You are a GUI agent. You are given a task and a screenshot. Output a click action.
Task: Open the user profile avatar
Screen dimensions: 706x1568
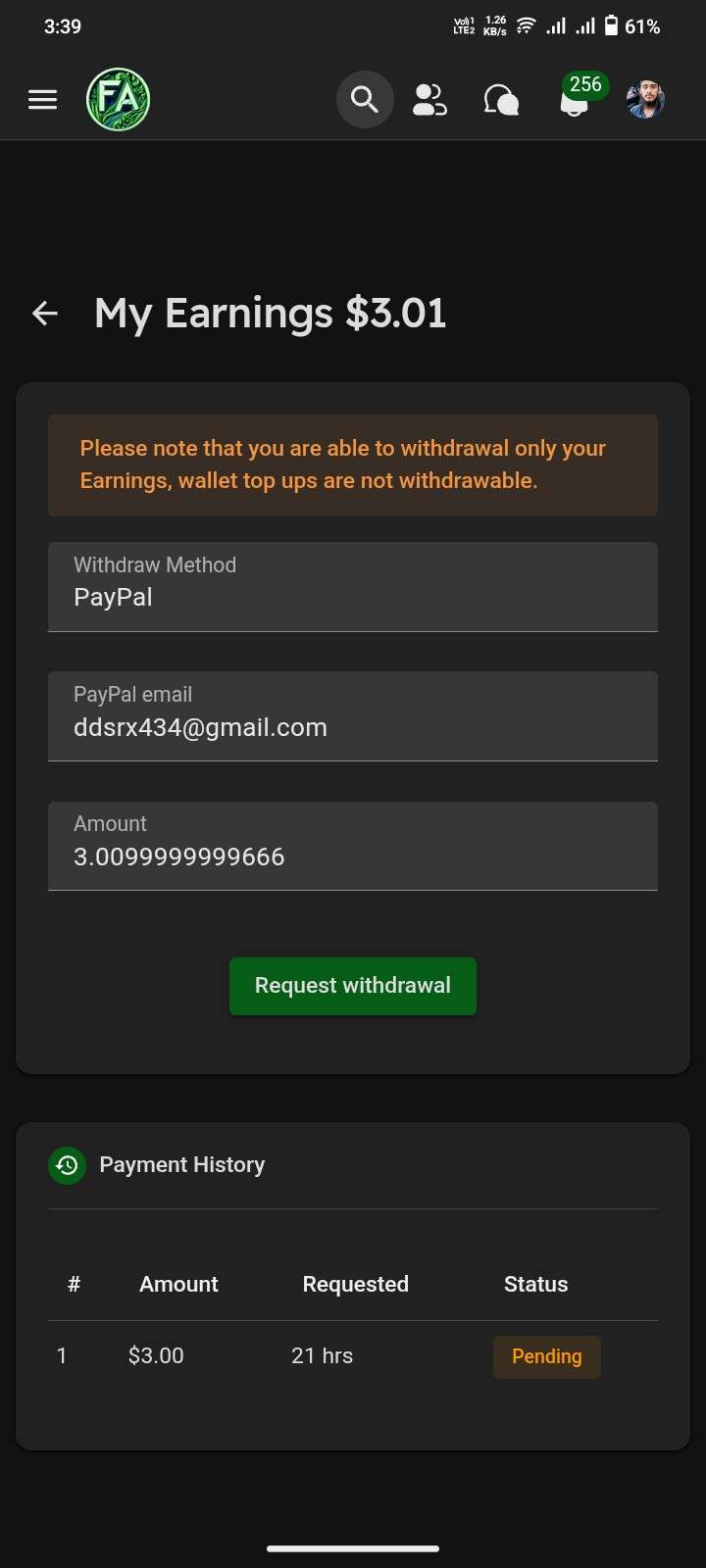645,99
